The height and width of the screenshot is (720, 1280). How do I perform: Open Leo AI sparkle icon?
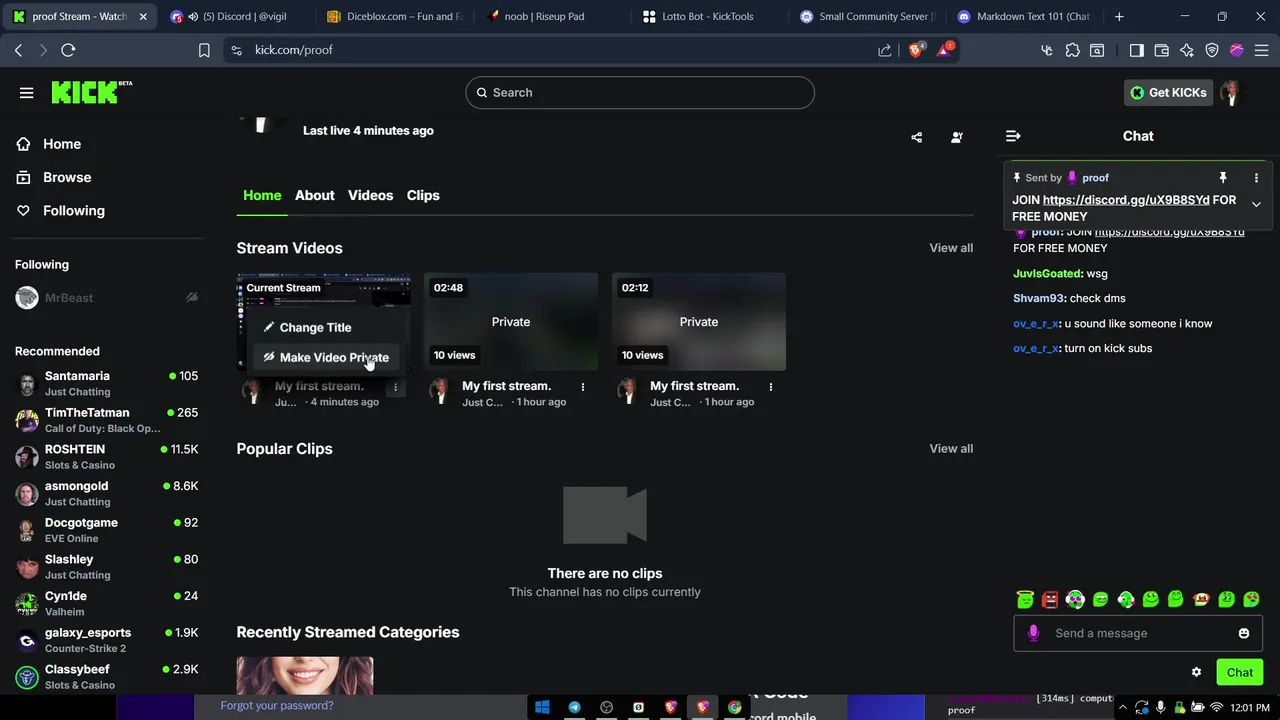point(1187,50)
